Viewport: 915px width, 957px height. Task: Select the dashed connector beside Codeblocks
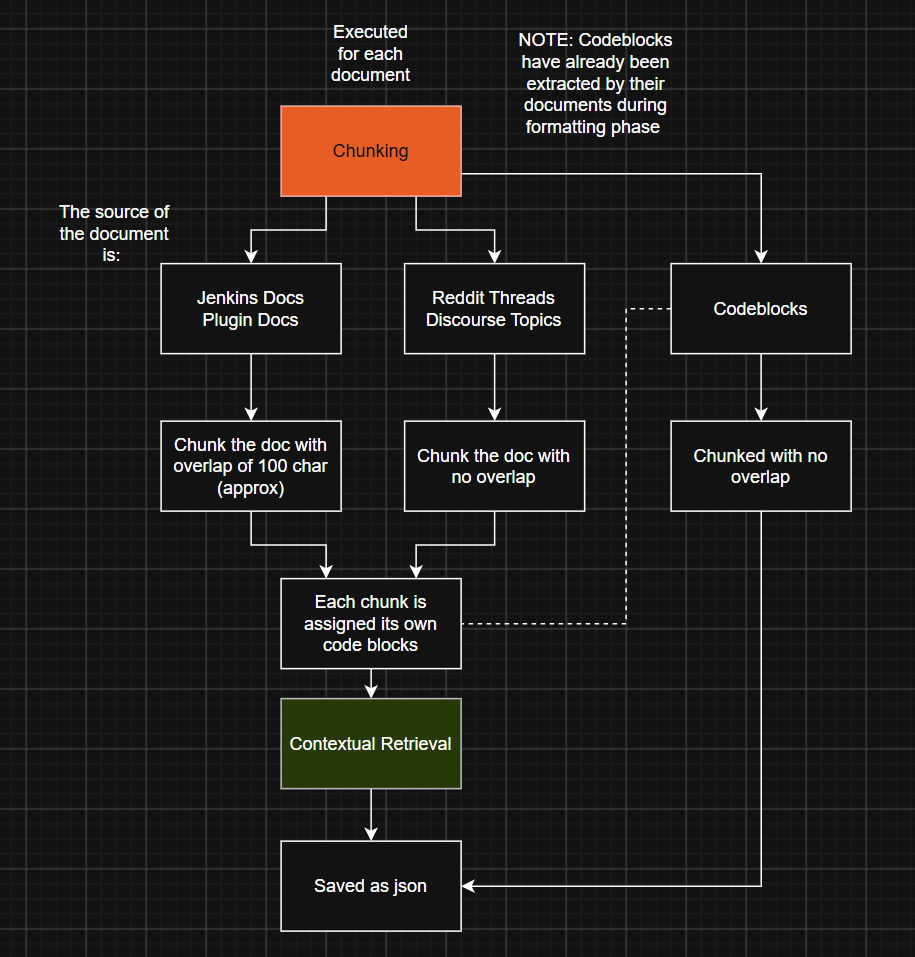tap(626, 466)
